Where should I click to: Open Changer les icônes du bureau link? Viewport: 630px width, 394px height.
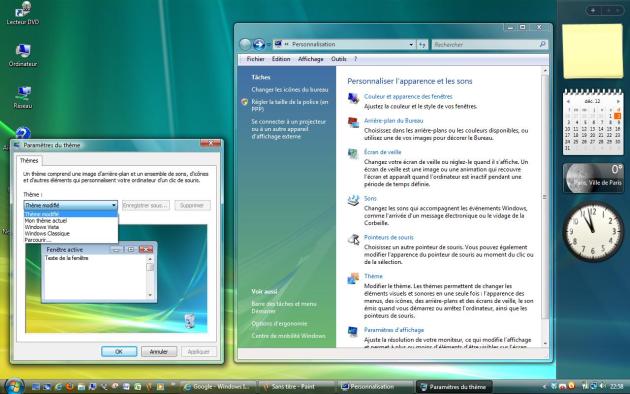[290, 90]
